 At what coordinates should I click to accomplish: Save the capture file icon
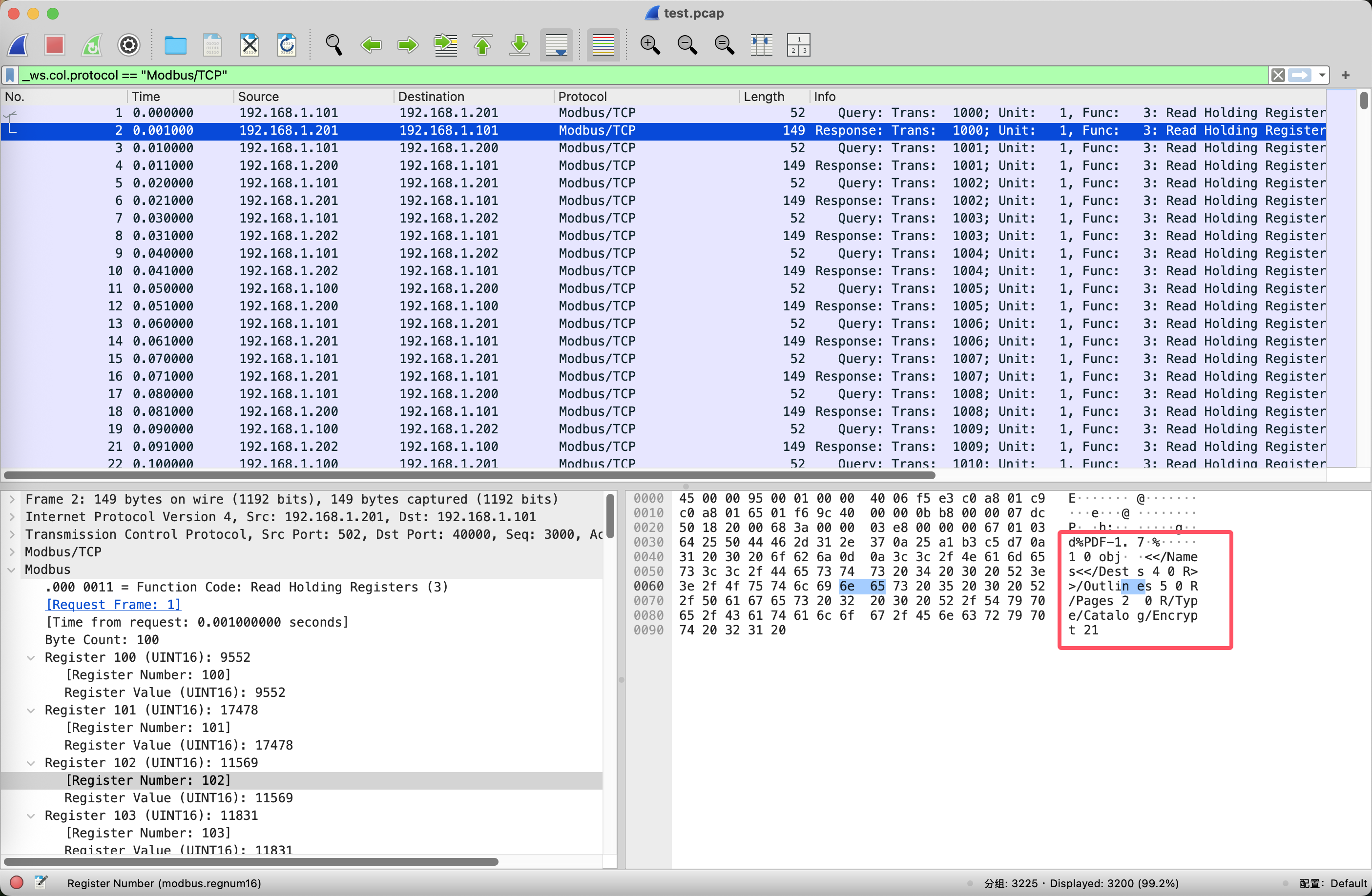(212, 45)
